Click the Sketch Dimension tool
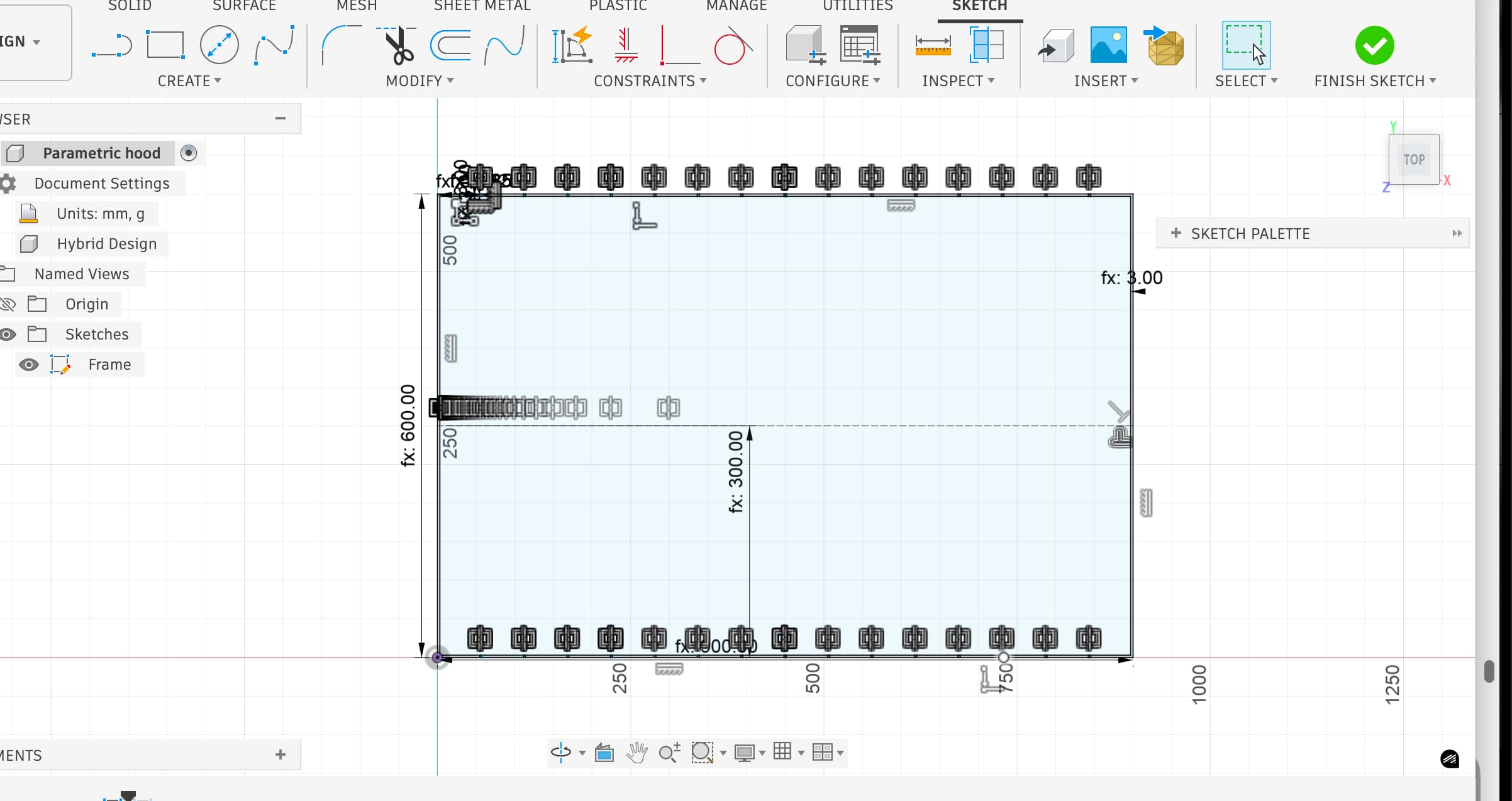Screen dimensions: 1512x801 (572, 45)
